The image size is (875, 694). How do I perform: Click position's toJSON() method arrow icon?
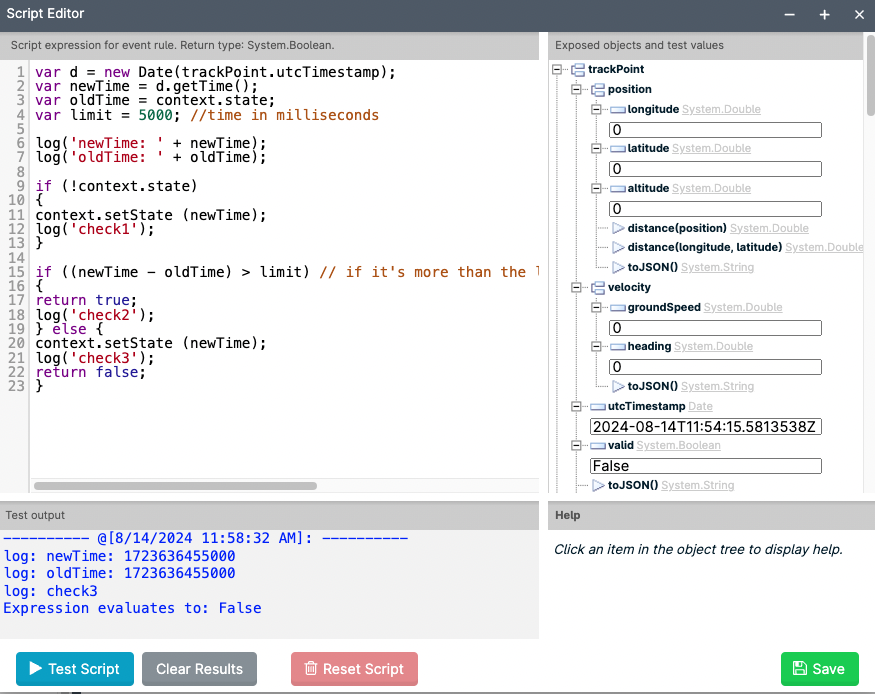(618, 267)
